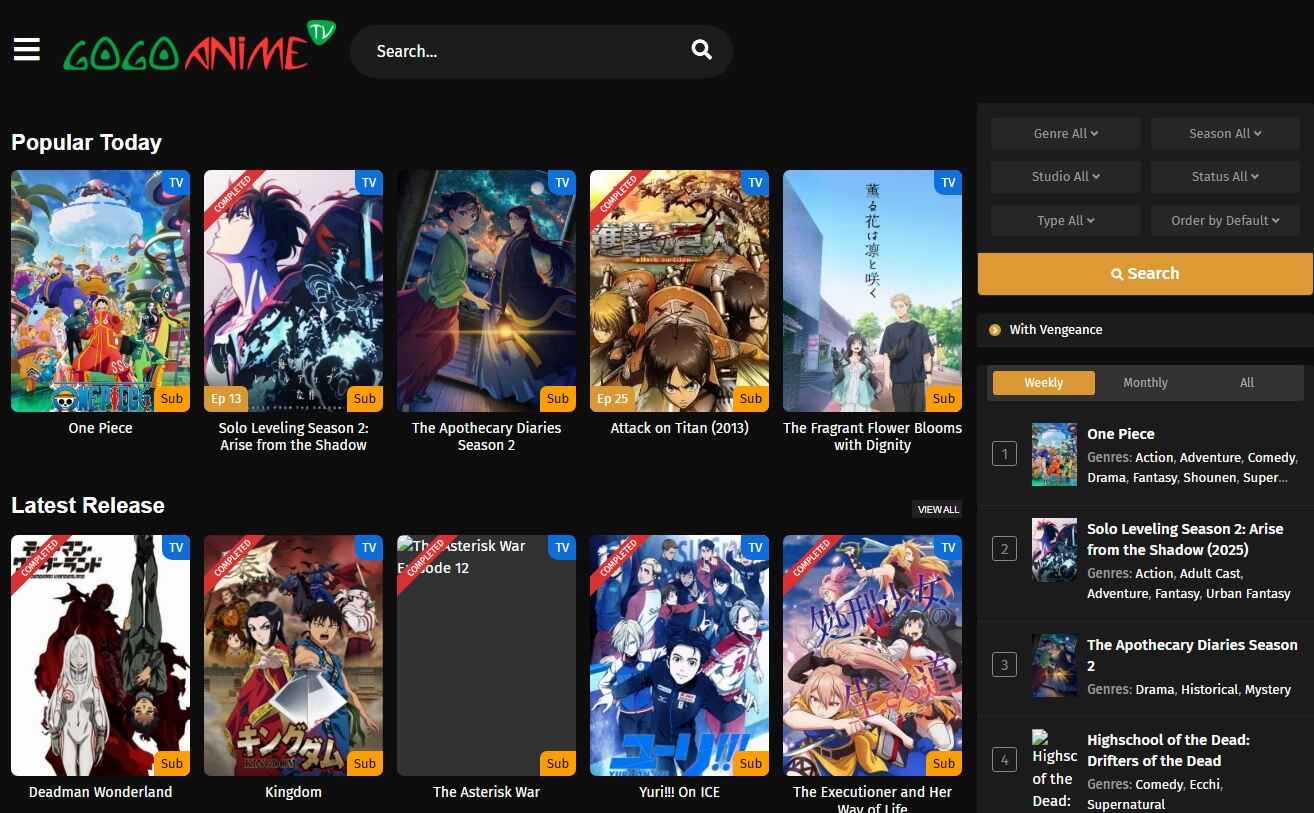Open One Piece title in weekly ranking
This screenshot has height=813, width=1314.
[1121, 434]
